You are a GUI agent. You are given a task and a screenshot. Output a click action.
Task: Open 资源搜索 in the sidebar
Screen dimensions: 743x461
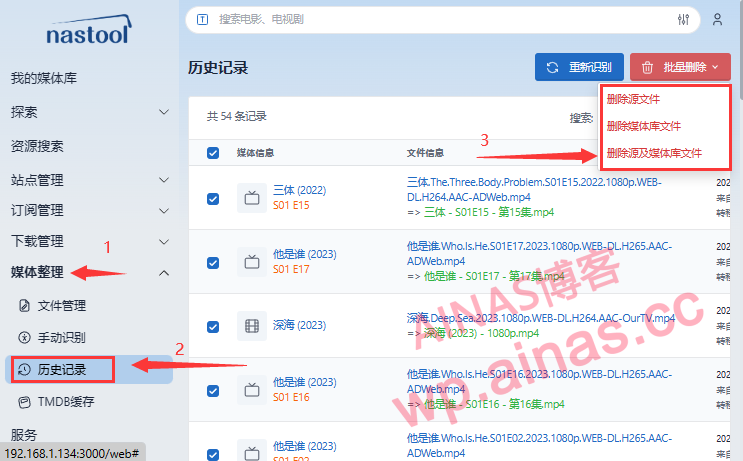tap(37, 146)
